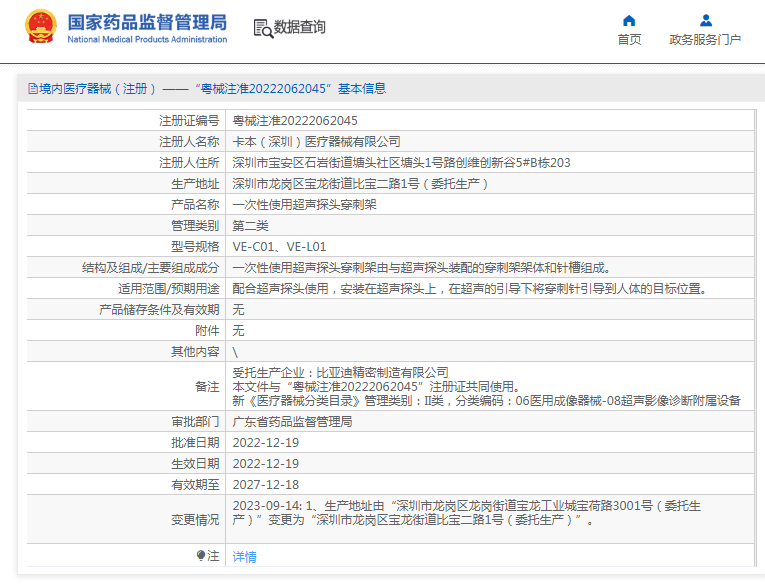Click the 数据查询 heading text

300,27
